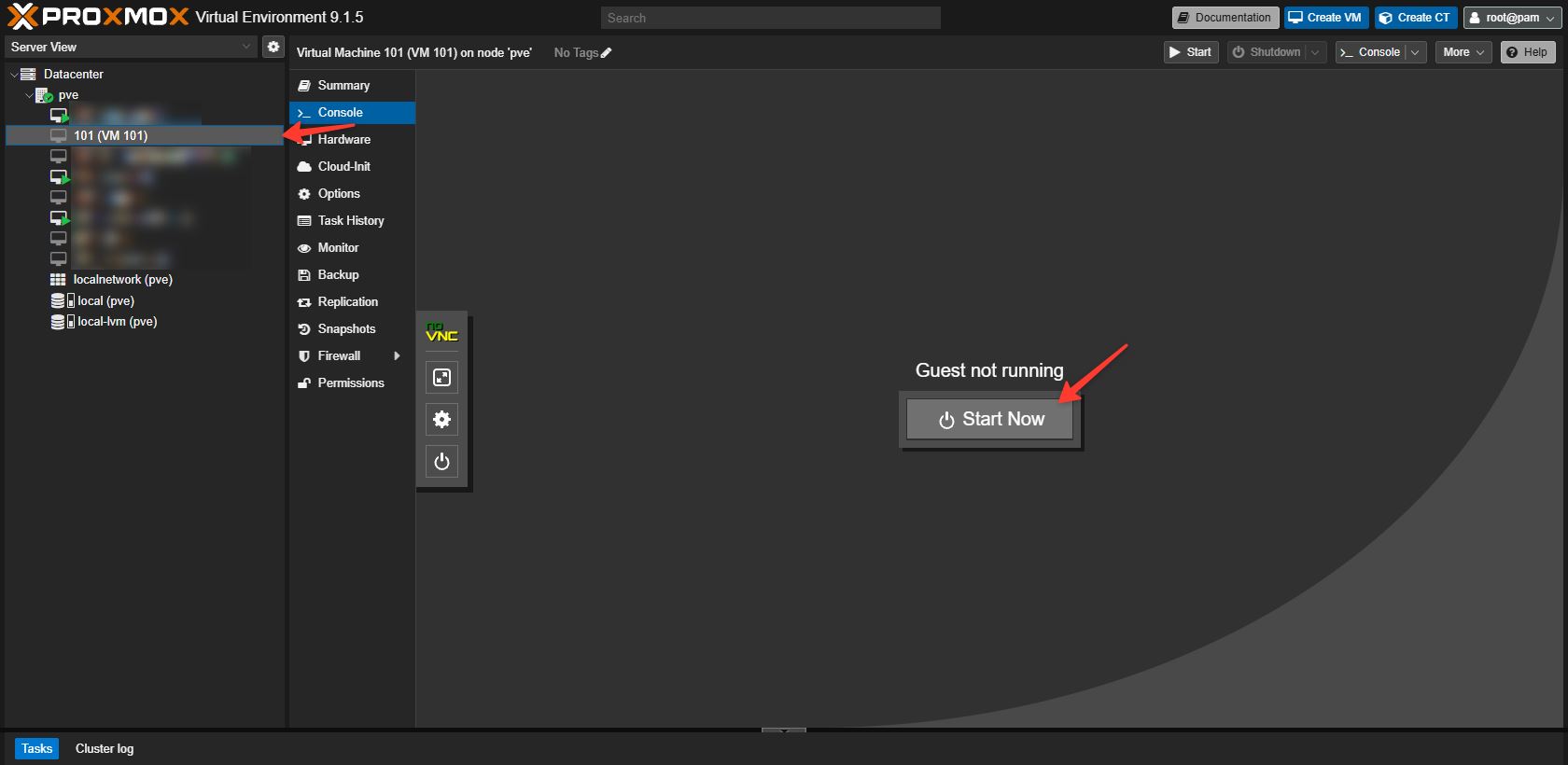This screenshot has height=765, width=1568.
Task: Open the Permissions section
Action: [353, 383]
